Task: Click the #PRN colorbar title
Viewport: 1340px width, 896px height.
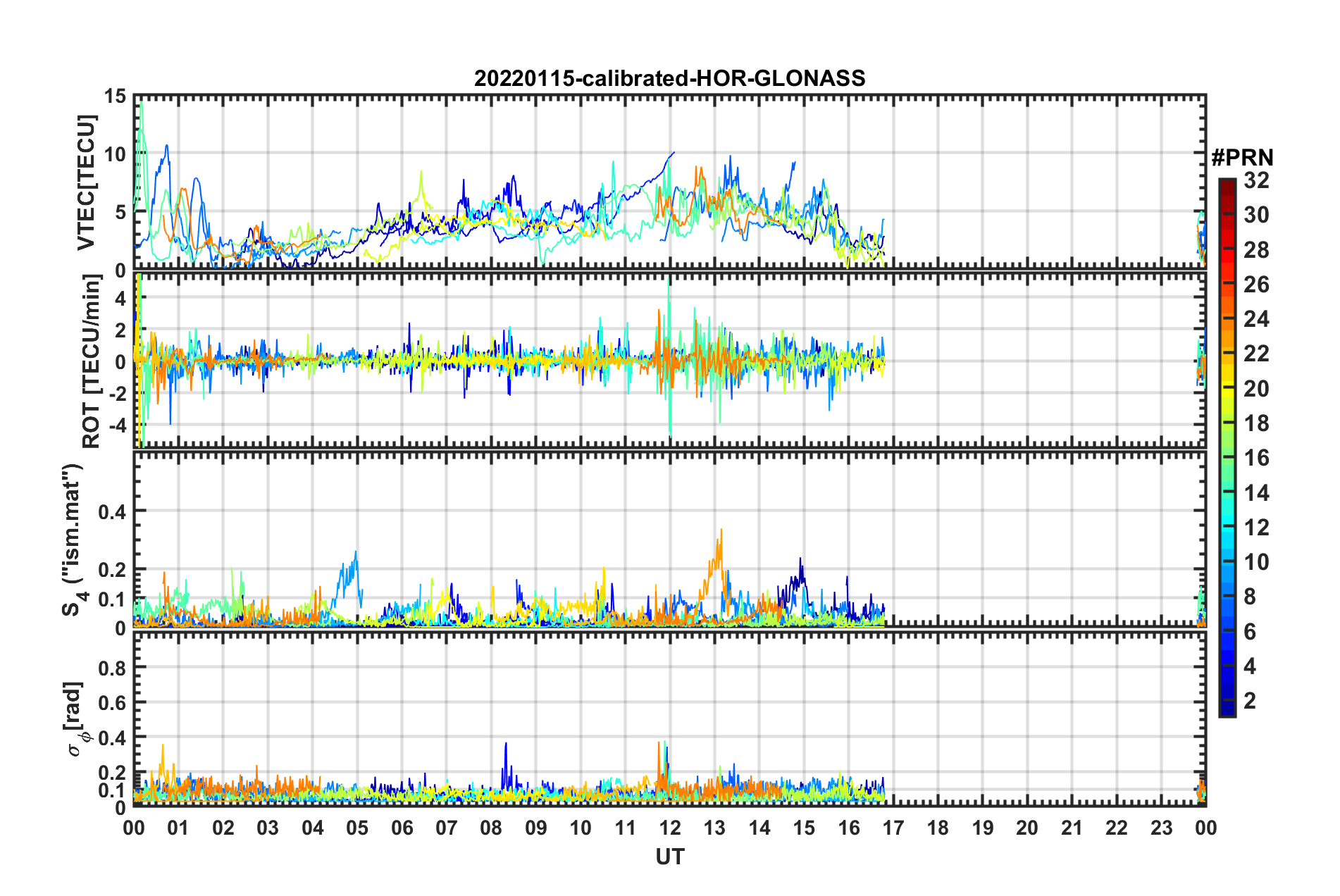Action: coord(1242,158)
